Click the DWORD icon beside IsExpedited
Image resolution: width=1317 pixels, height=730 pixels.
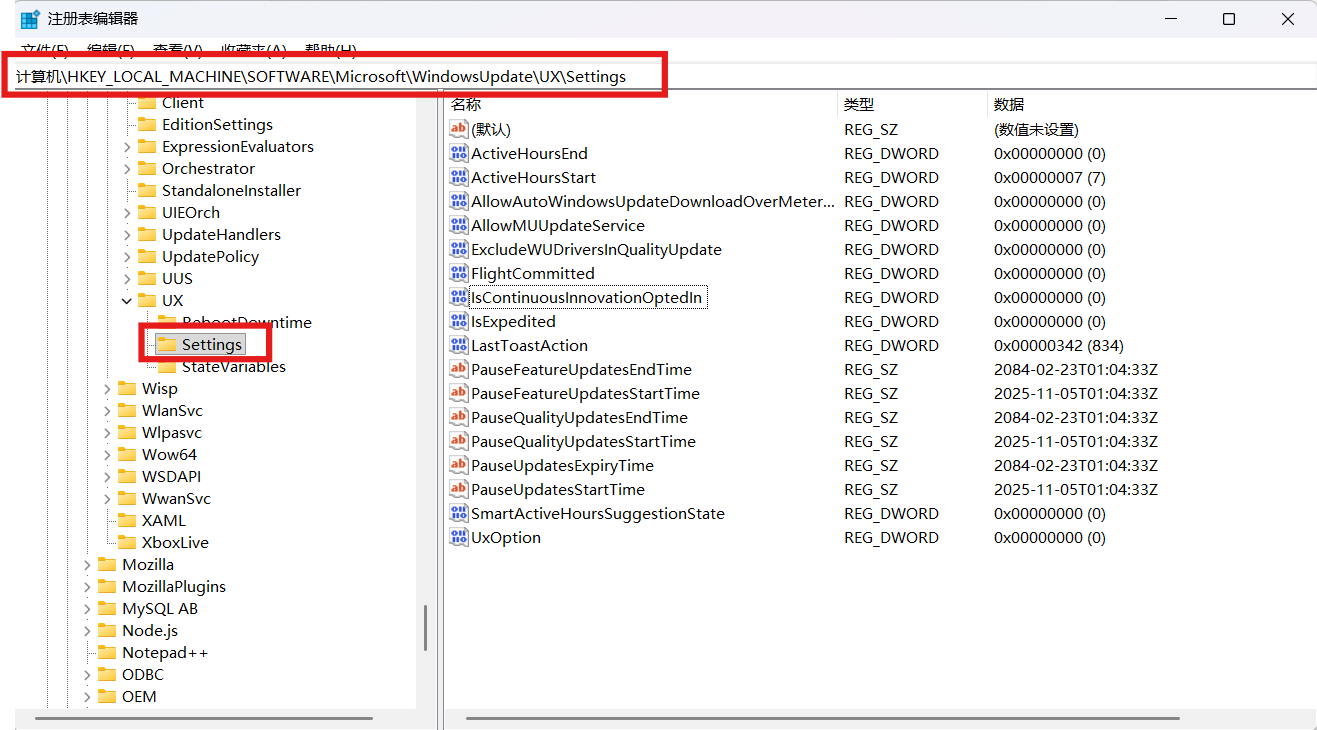(459, 321)
